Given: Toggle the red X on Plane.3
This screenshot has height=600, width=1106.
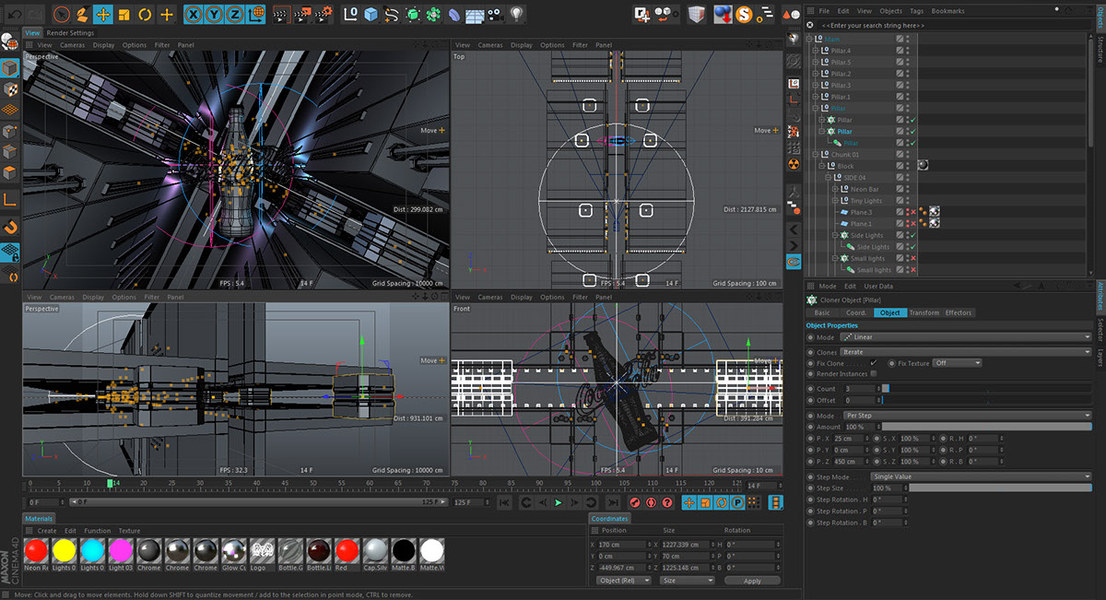Looking at the screenshot, I should [911, 212].
